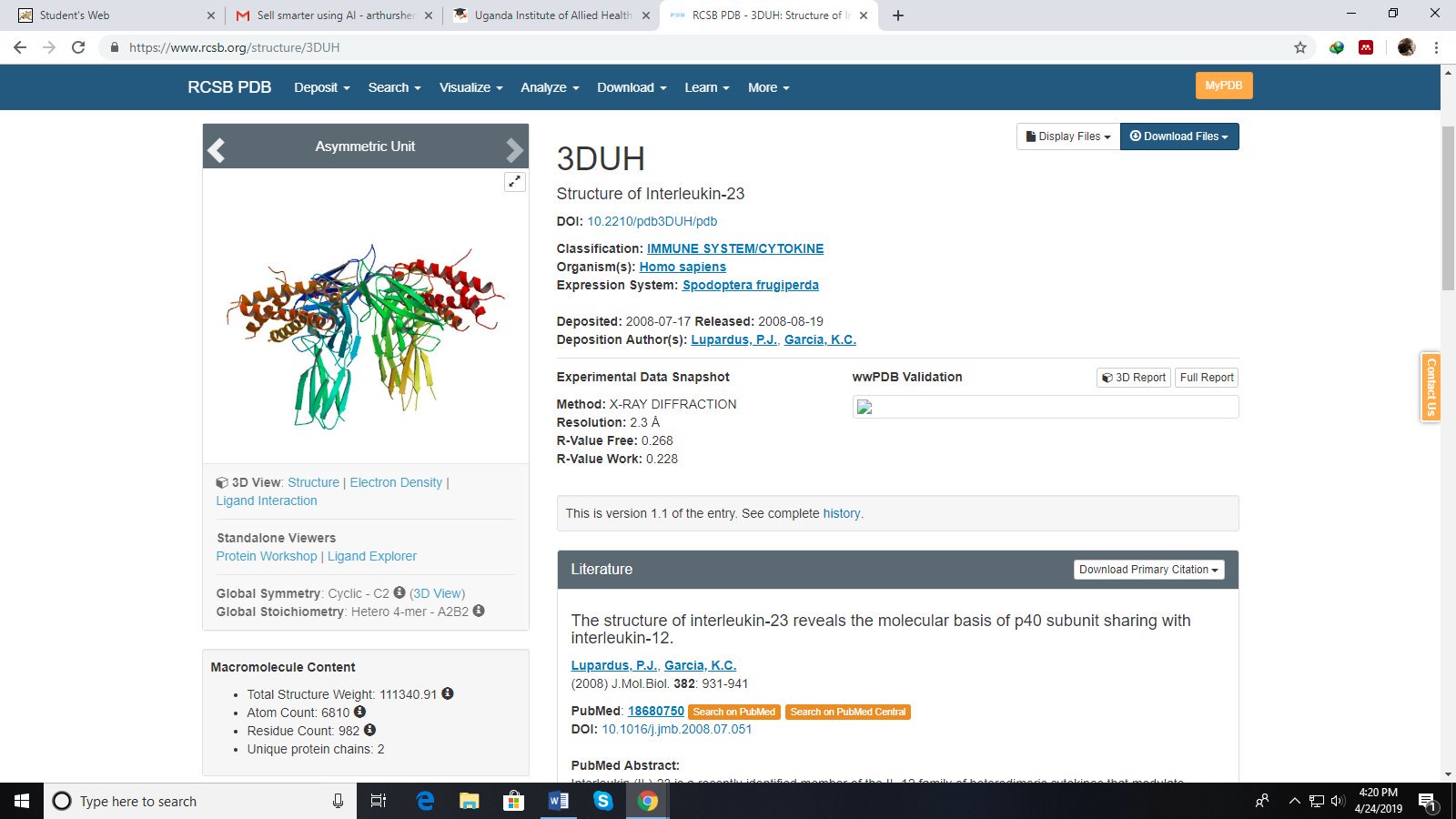Open Word from the taskbar
Viewport: 1456px width, 819px height.
click(558, 801)
